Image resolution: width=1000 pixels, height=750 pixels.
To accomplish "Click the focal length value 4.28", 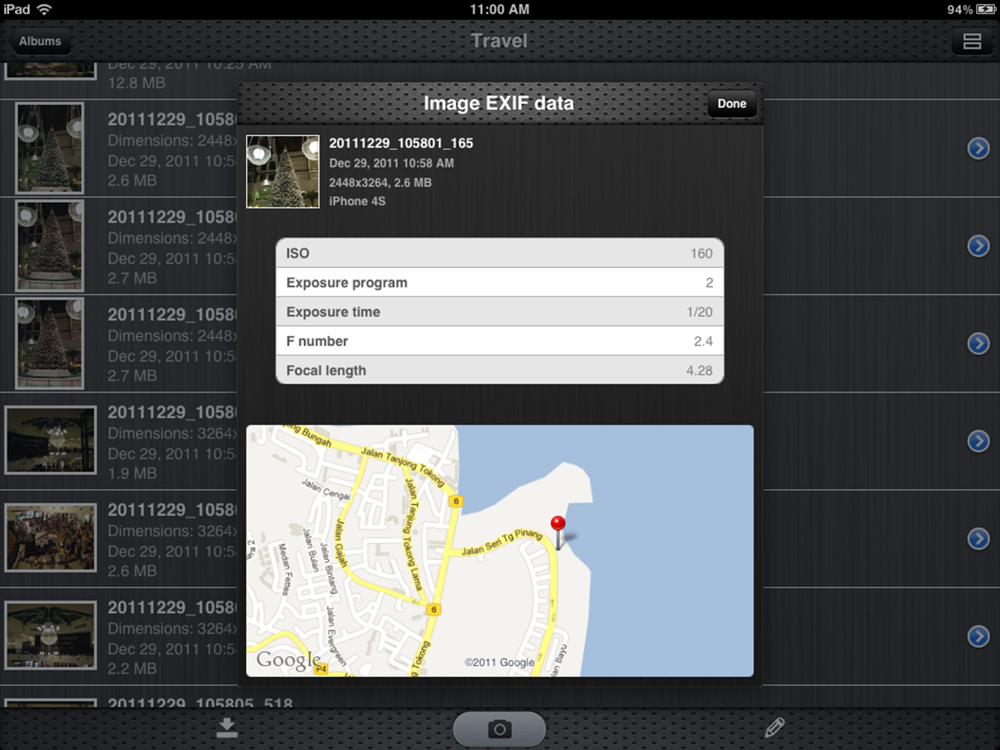I will 700,371.
